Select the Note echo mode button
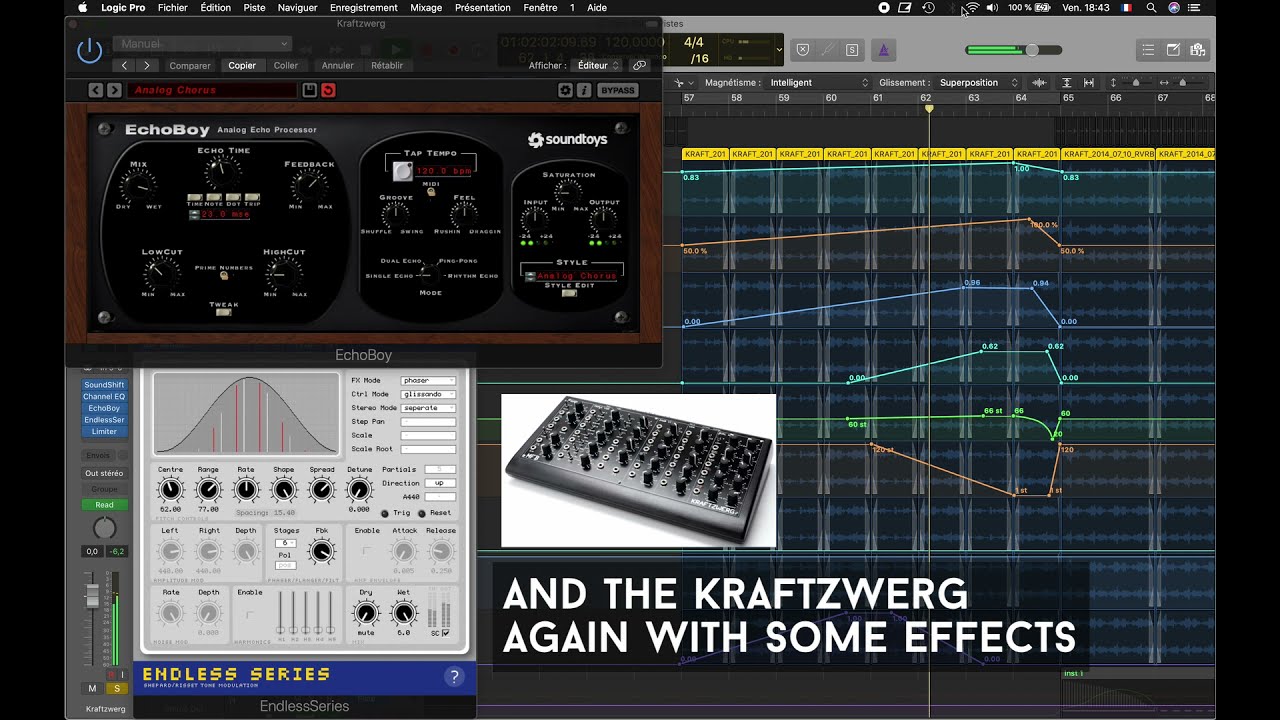Viewport: 1280px width, 720px height. tap(214, 198)
